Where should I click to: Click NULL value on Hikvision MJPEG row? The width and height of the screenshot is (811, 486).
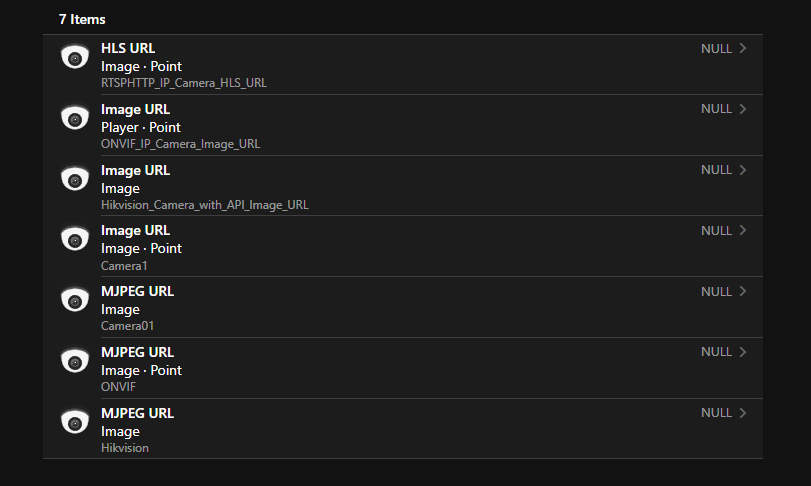pyautogui.click(x=716, y=413)
